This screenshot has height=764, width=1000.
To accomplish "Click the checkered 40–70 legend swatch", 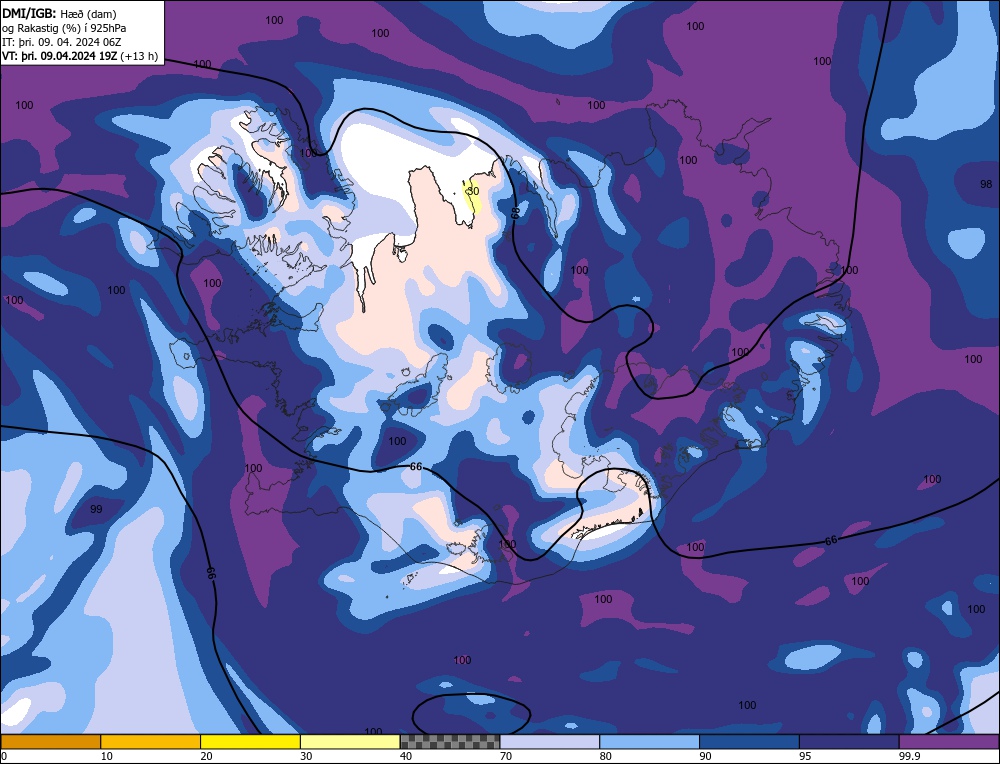I will [x=450, y=741].
